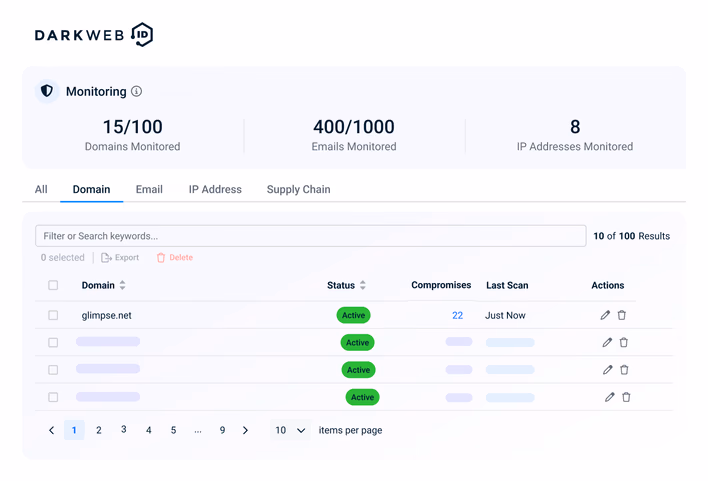
Task: Delete the glimpse.net domain with the trash icon
Action: [x=622, y=315]
